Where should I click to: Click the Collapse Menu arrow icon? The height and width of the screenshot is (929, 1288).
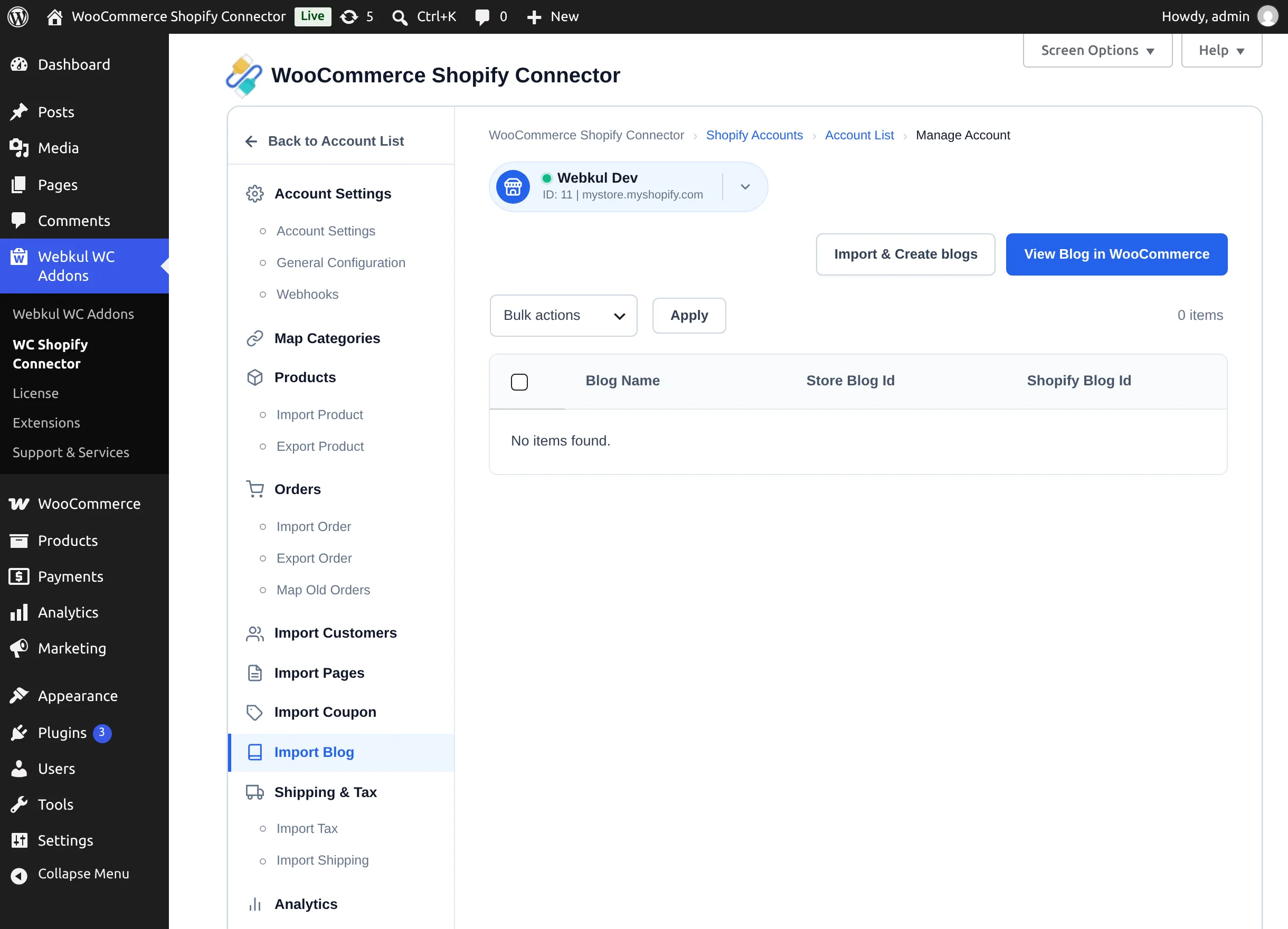click(x=19, y=876)
